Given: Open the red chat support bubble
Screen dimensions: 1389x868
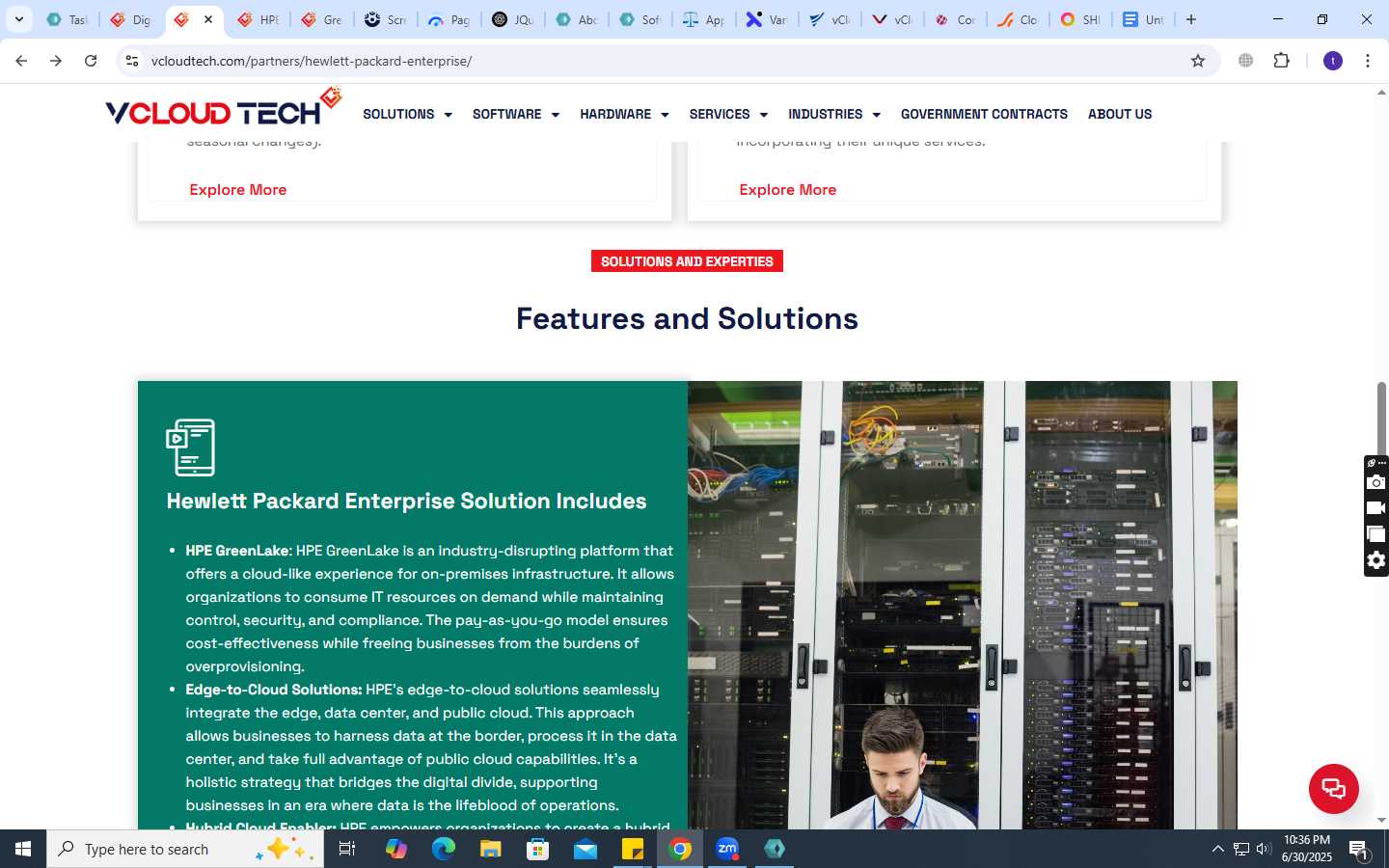Looking at the screenshot, I should tap(1333, 788).
